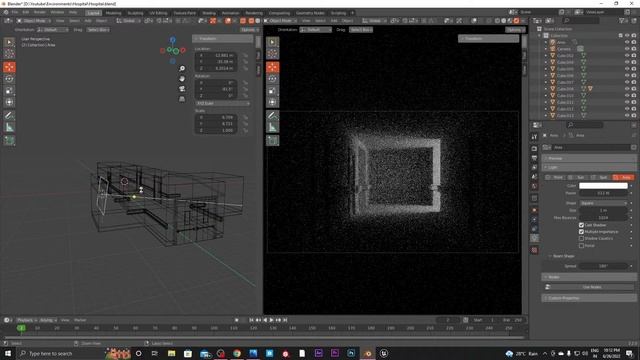This screenshot has width=640, height=360.
Task: Hide the Area light with its eye icon
Action: pyautogui.click(x=627, y=42)
